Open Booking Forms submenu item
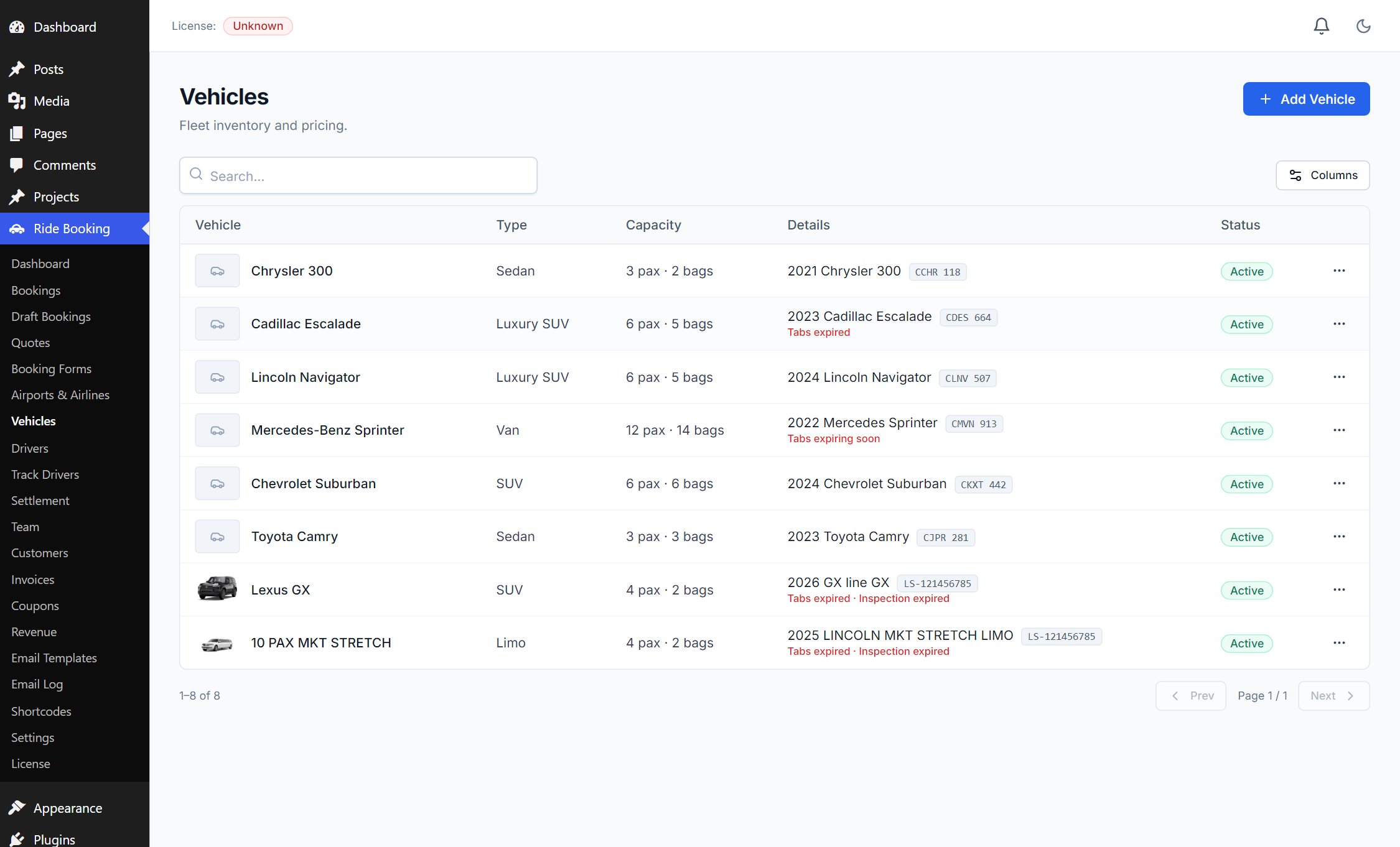 (52, 369)
